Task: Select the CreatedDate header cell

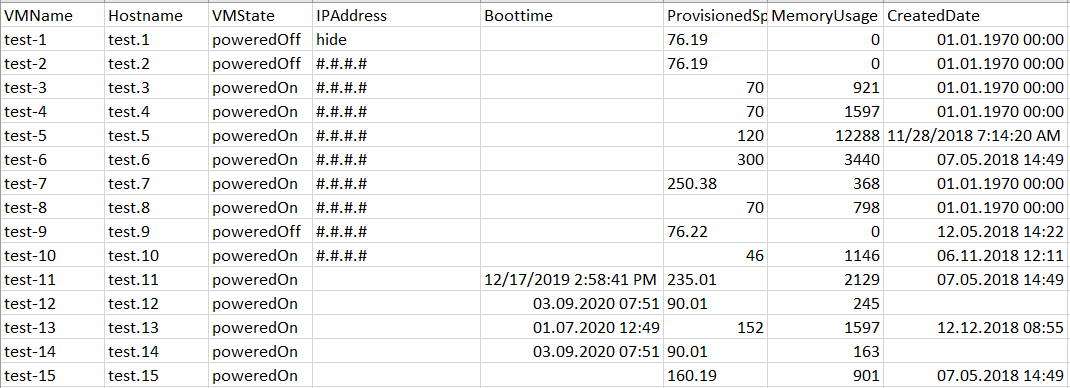Action: pyautogui.click(x=976, y=16)
